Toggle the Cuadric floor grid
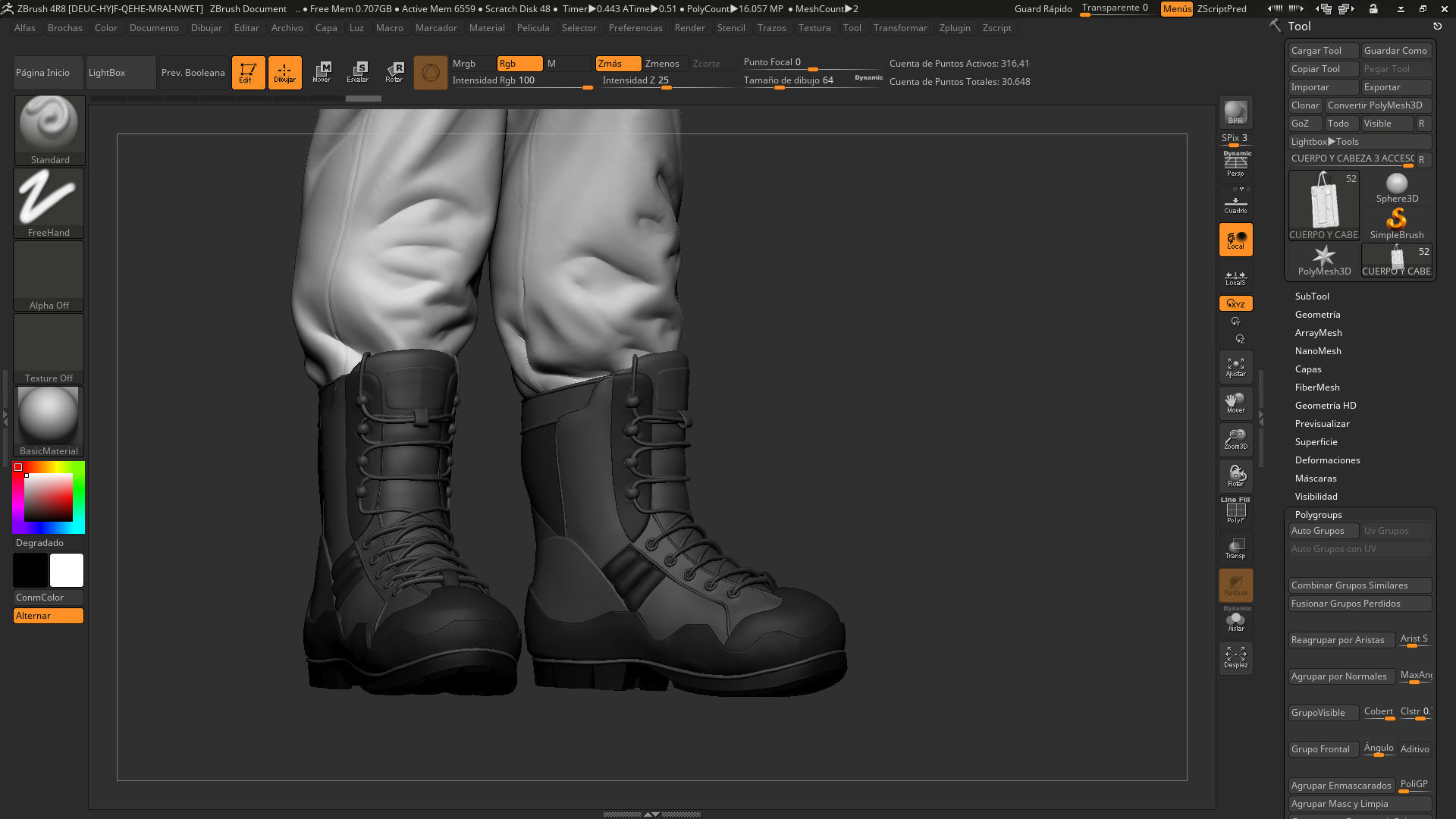The height and width of the screenshot is (819, 1456). [x=1235, y=203]
